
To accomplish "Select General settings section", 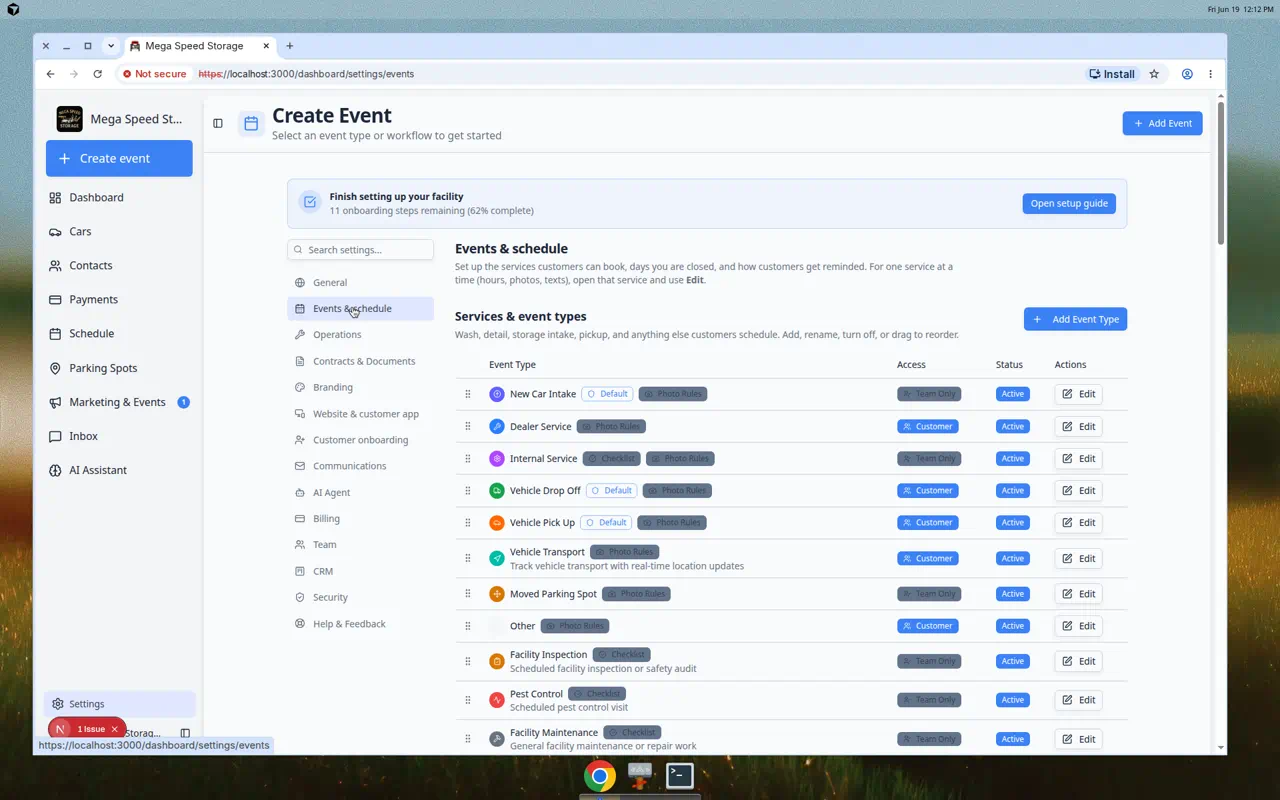I will (x=360, y=283).
